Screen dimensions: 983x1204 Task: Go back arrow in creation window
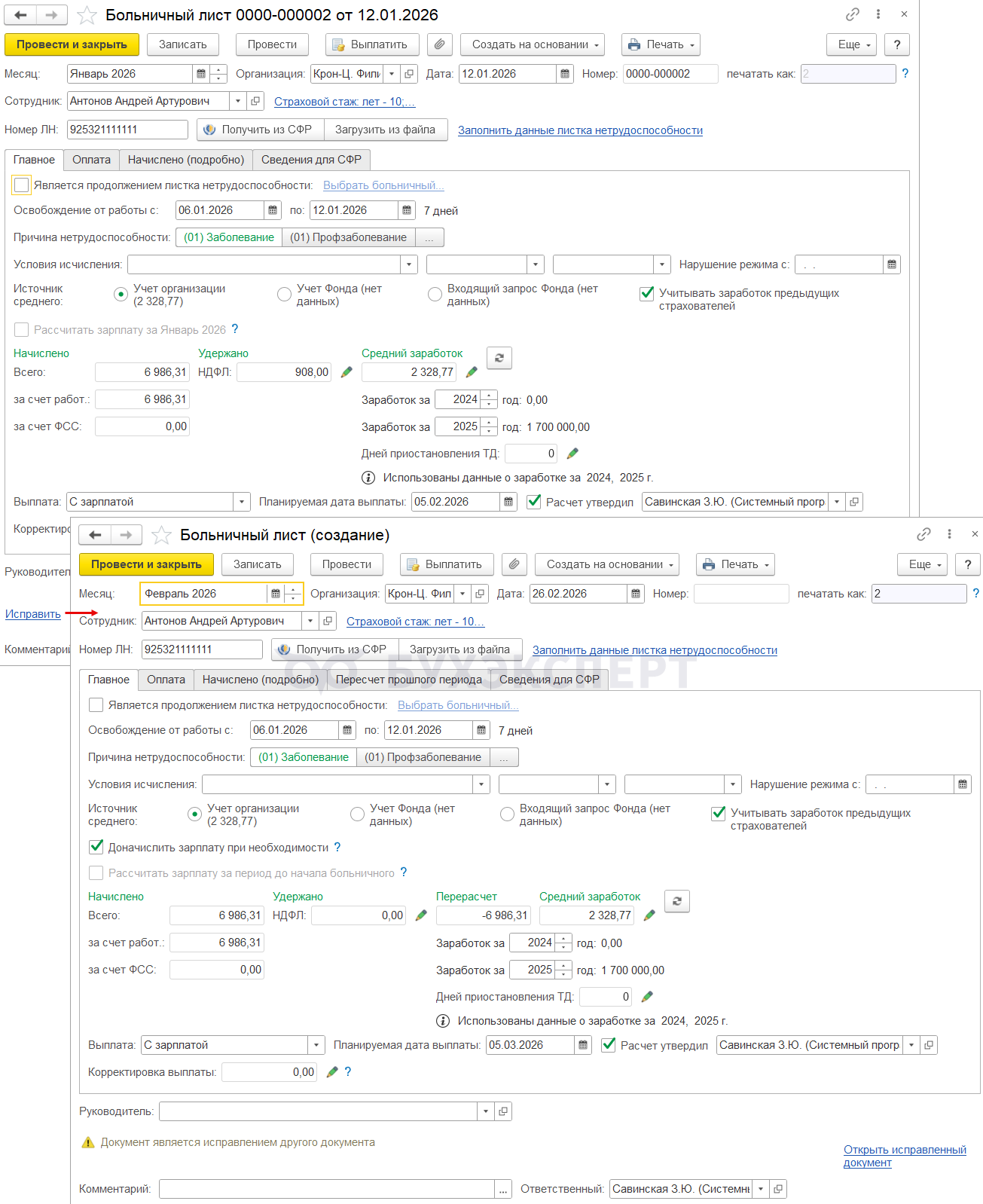click(x=95, y=535)
